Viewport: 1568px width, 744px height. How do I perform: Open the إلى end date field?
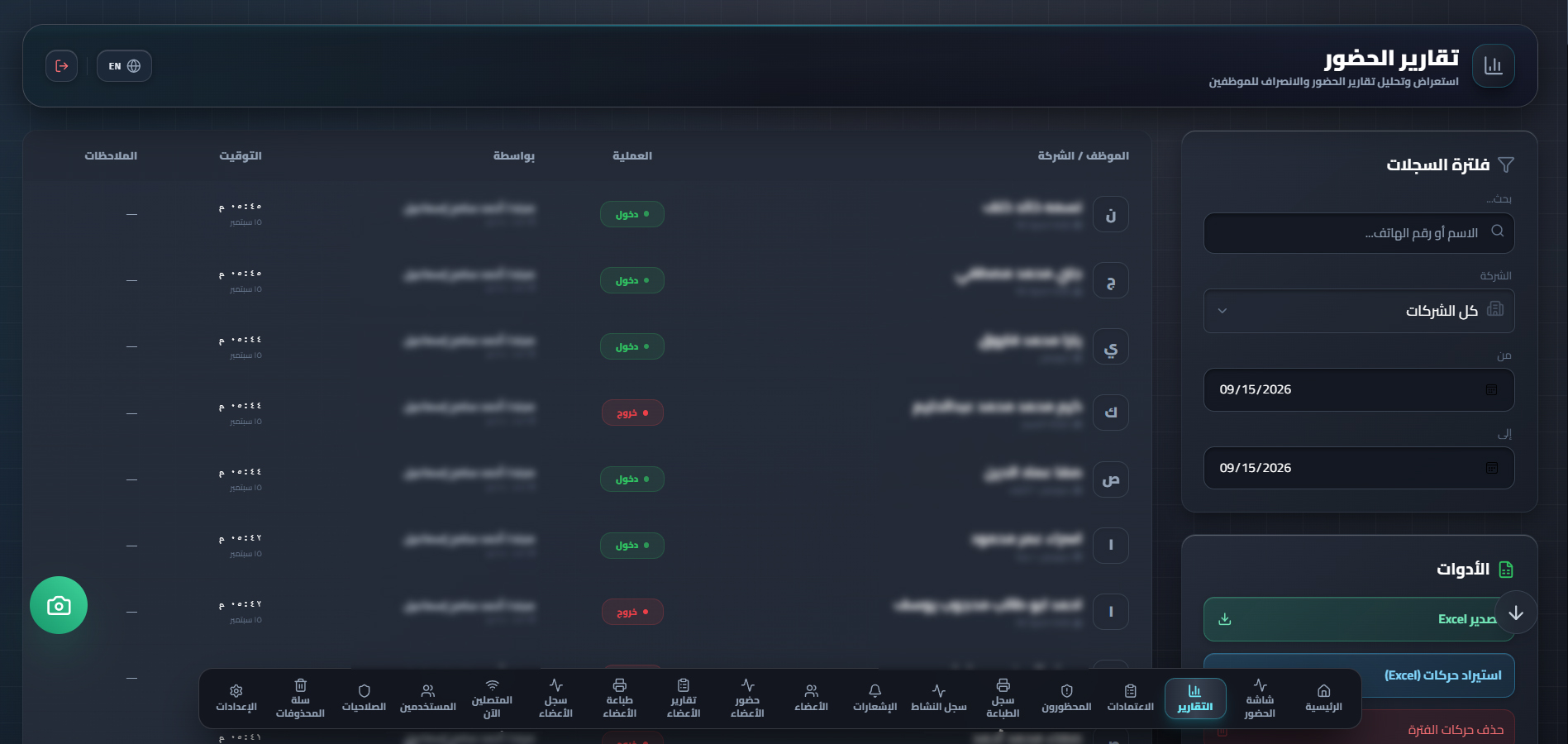[1359, 468]
